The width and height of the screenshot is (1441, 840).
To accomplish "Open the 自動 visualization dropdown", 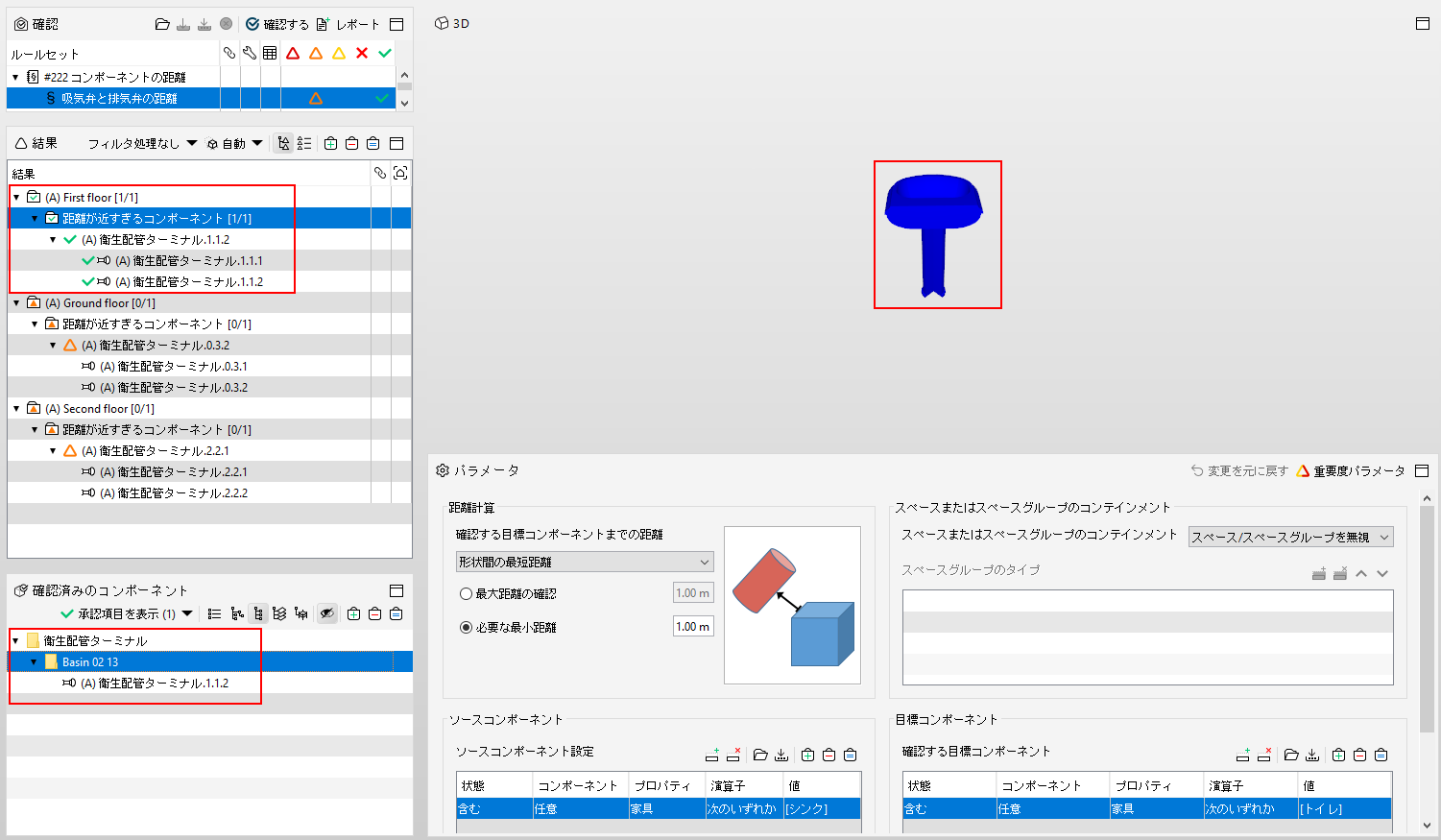I will pos(234,143).
